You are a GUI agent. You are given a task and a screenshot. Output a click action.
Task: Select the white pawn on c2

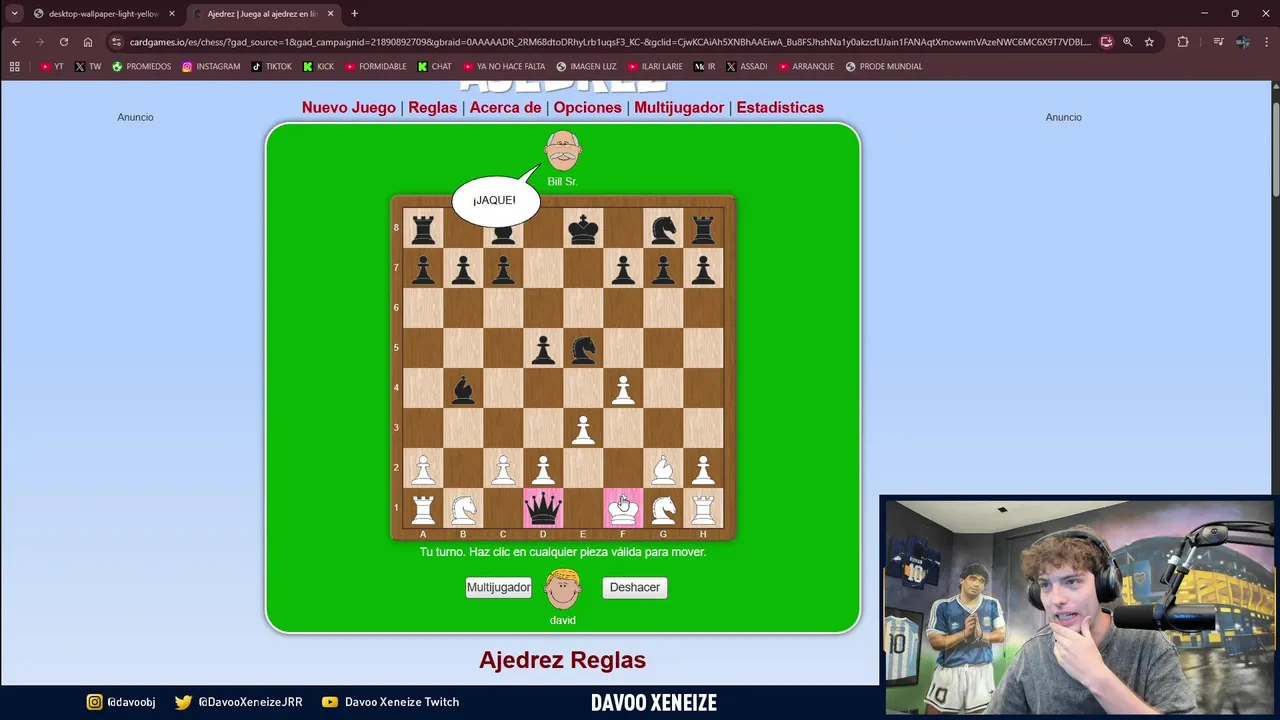[x=503, y=469]
